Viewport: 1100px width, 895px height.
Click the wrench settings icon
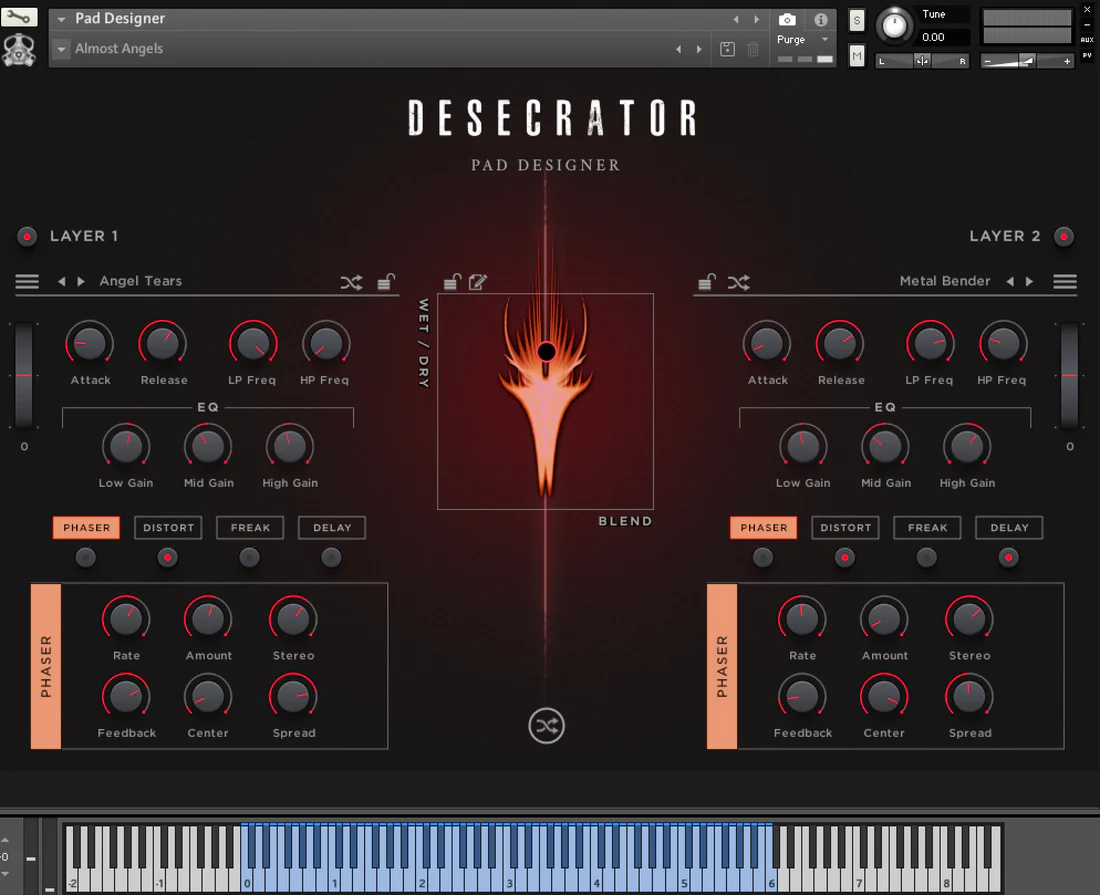coord(20,17)
